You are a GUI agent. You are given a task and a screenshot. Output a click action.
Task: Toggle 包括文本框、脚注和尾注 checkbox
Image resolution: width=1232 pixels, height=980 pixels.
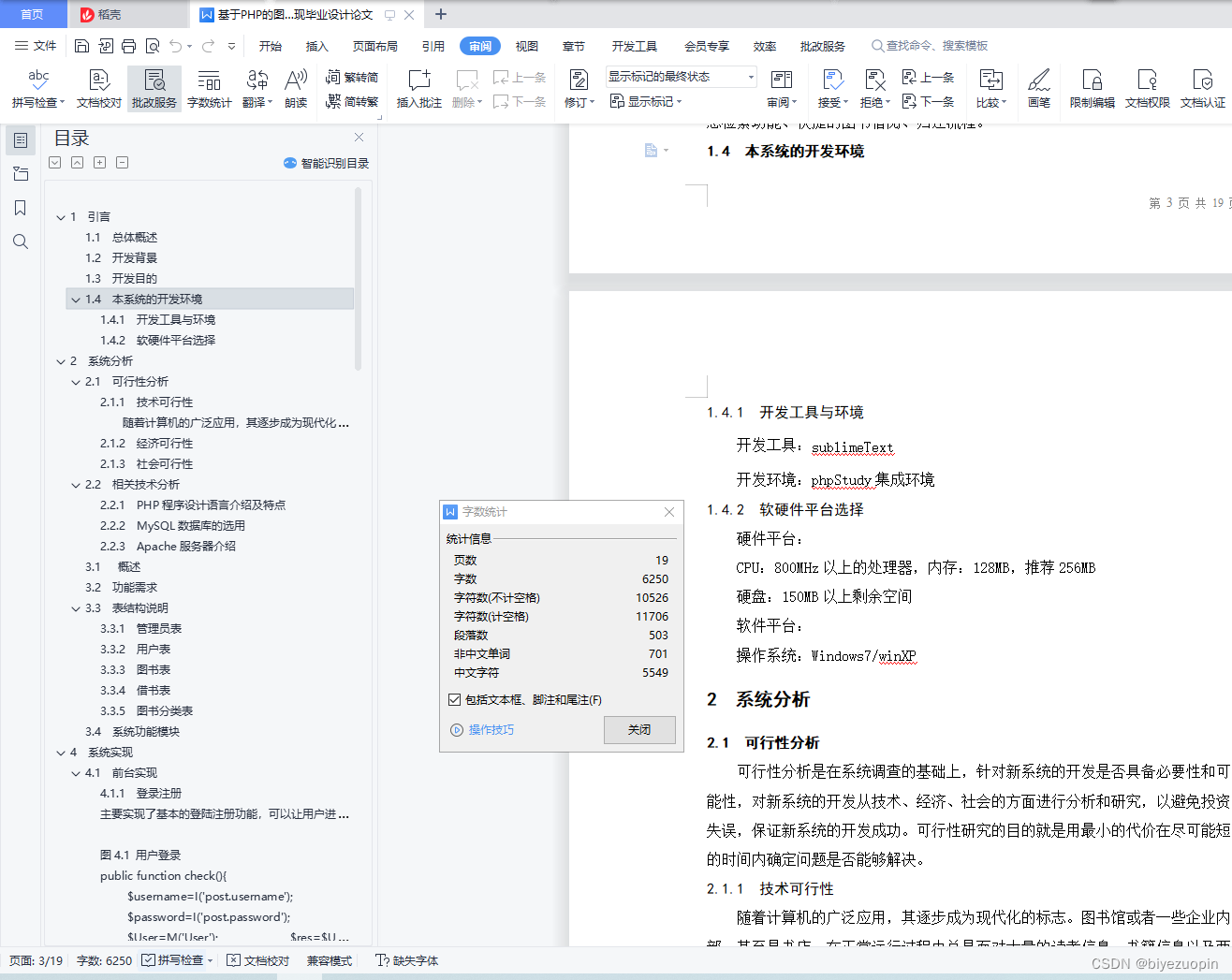455,699
